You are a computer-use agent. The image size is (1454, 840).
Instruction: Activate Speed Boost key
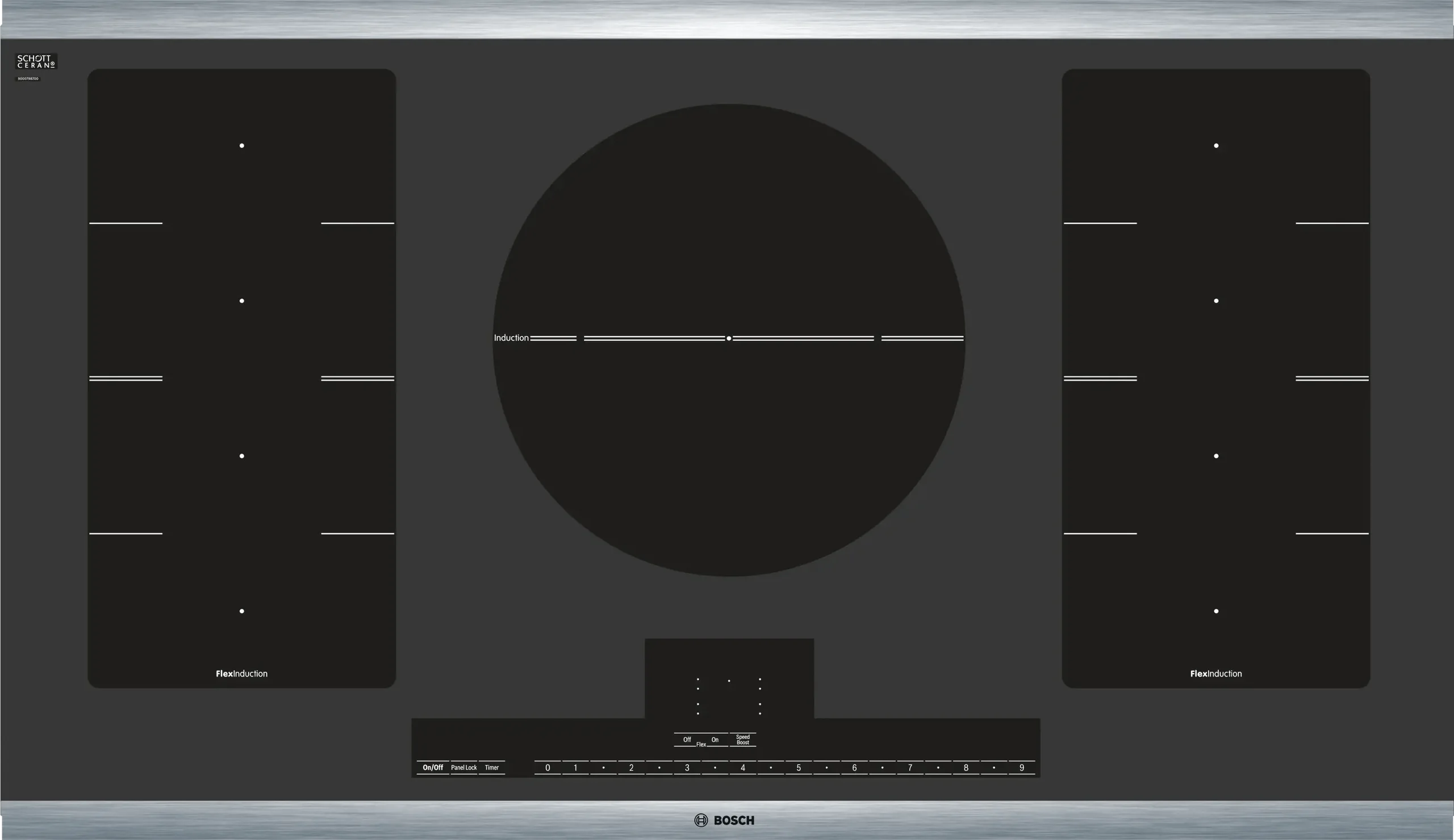pos(743,739)
